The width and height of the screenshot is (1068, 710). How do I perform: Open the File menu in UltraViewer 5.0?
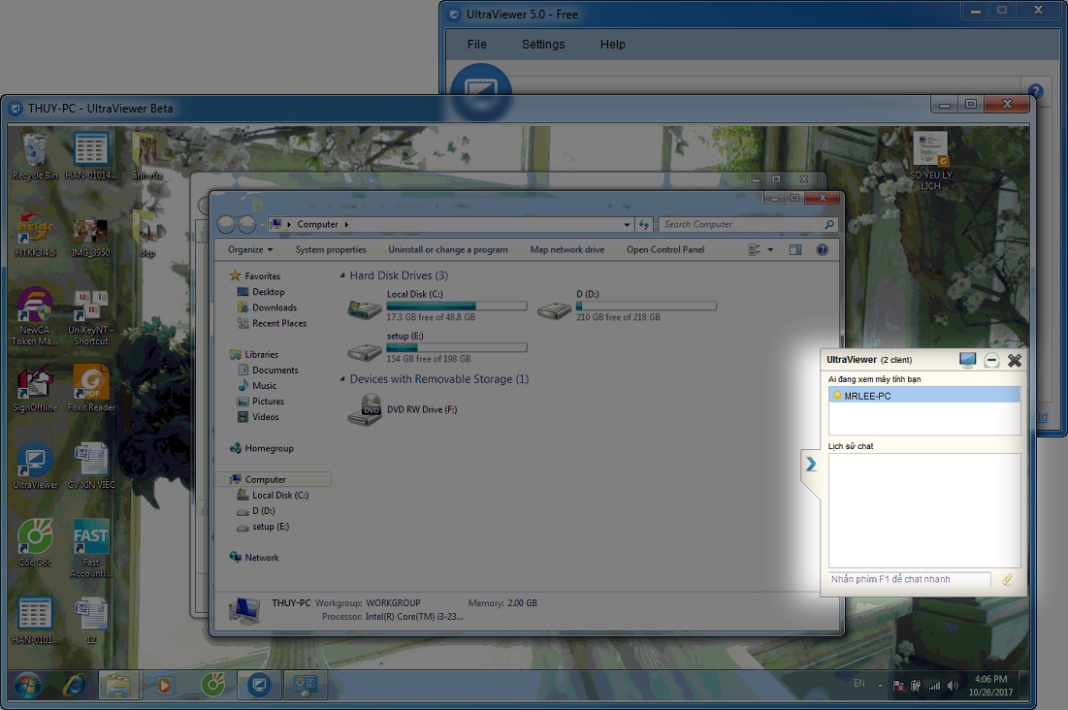point(477,44)
